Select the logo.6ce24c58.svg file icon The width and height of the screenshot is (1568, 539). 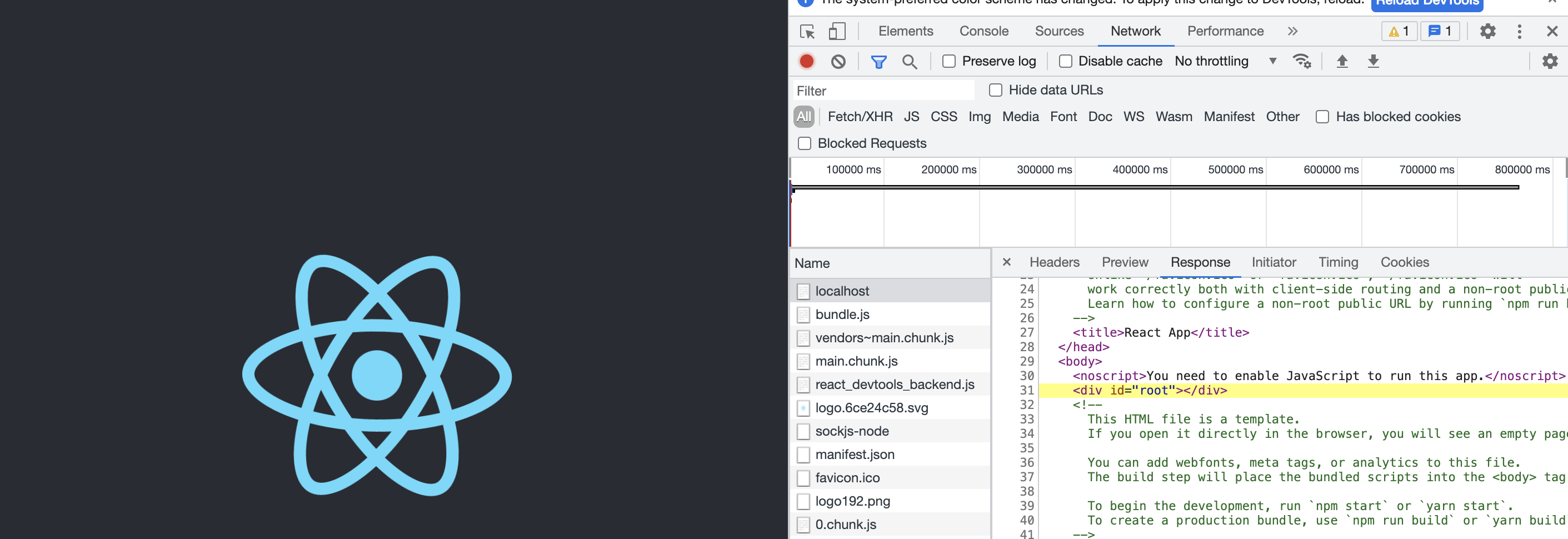(803, 408)
